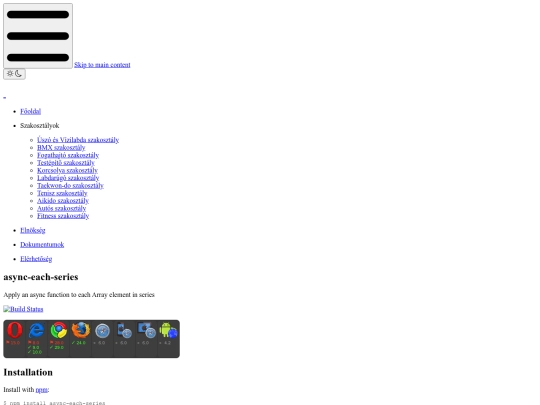Click the iPad Safari icon
This screenshot has height=405, width=540.
click(146, 330)
